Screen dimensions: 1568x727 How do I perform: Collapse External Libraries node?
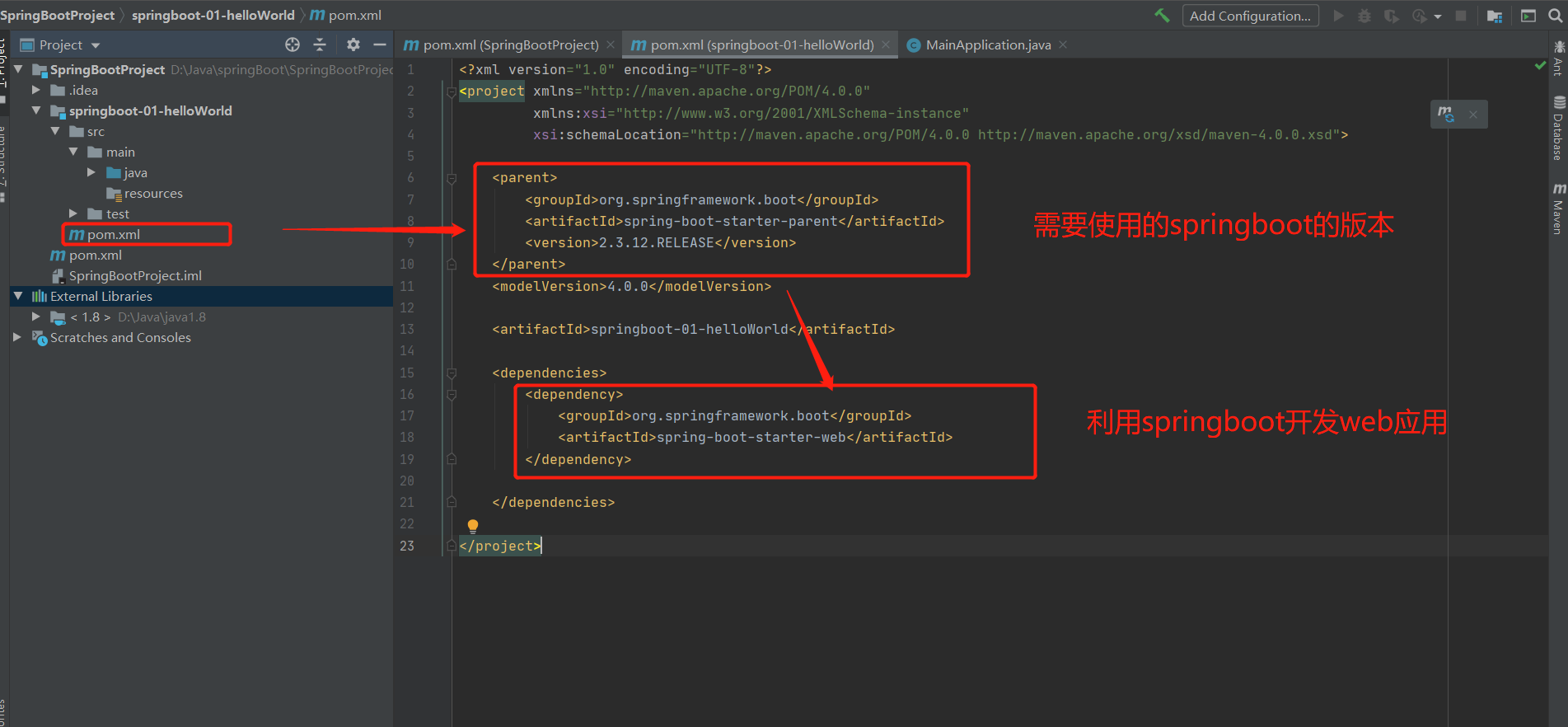pyautogui.click(x=18, y=296)
